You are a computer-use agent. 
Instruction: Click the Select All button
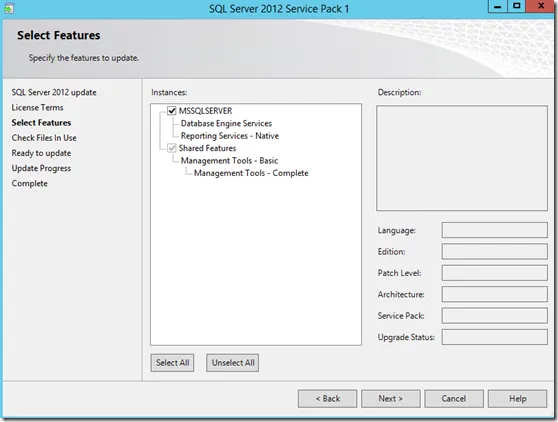[172, 363]
